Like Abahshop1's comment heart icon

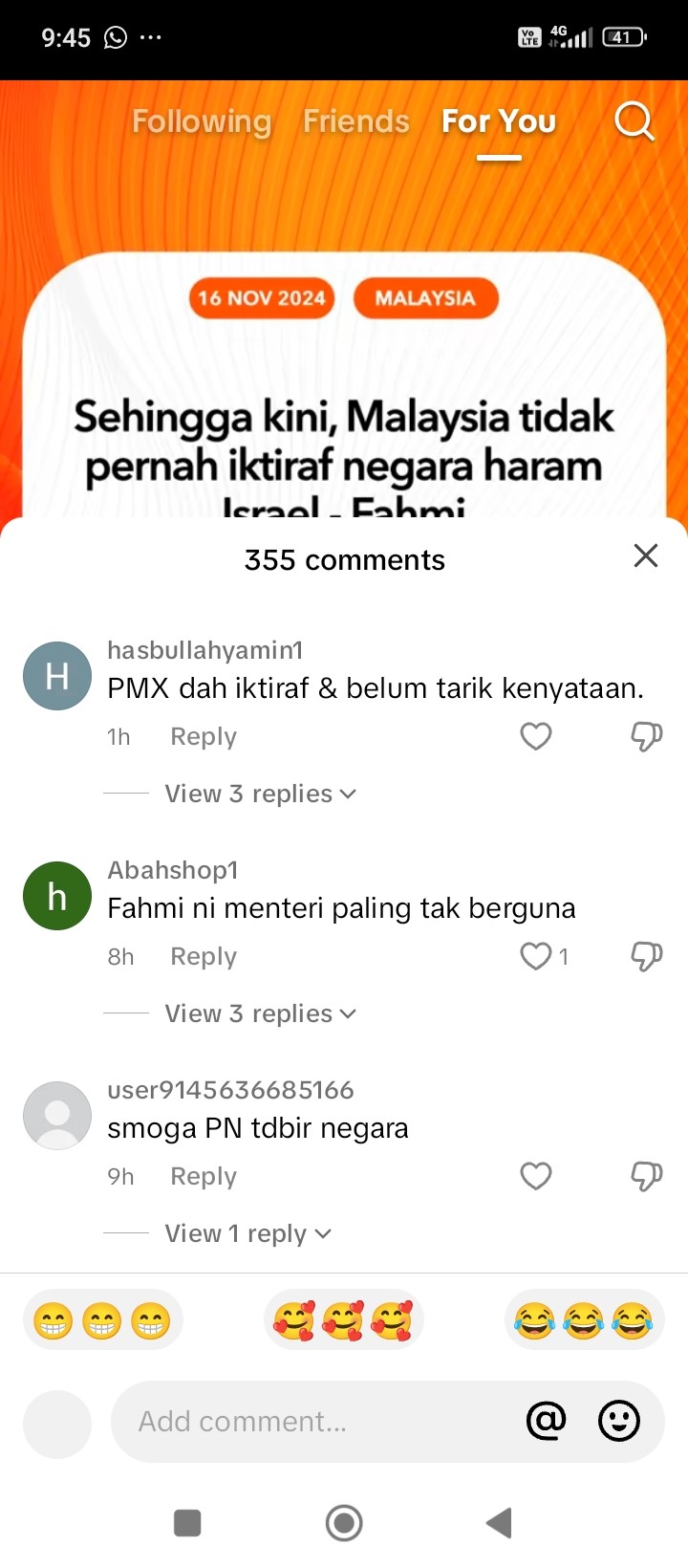click(536, 956)
